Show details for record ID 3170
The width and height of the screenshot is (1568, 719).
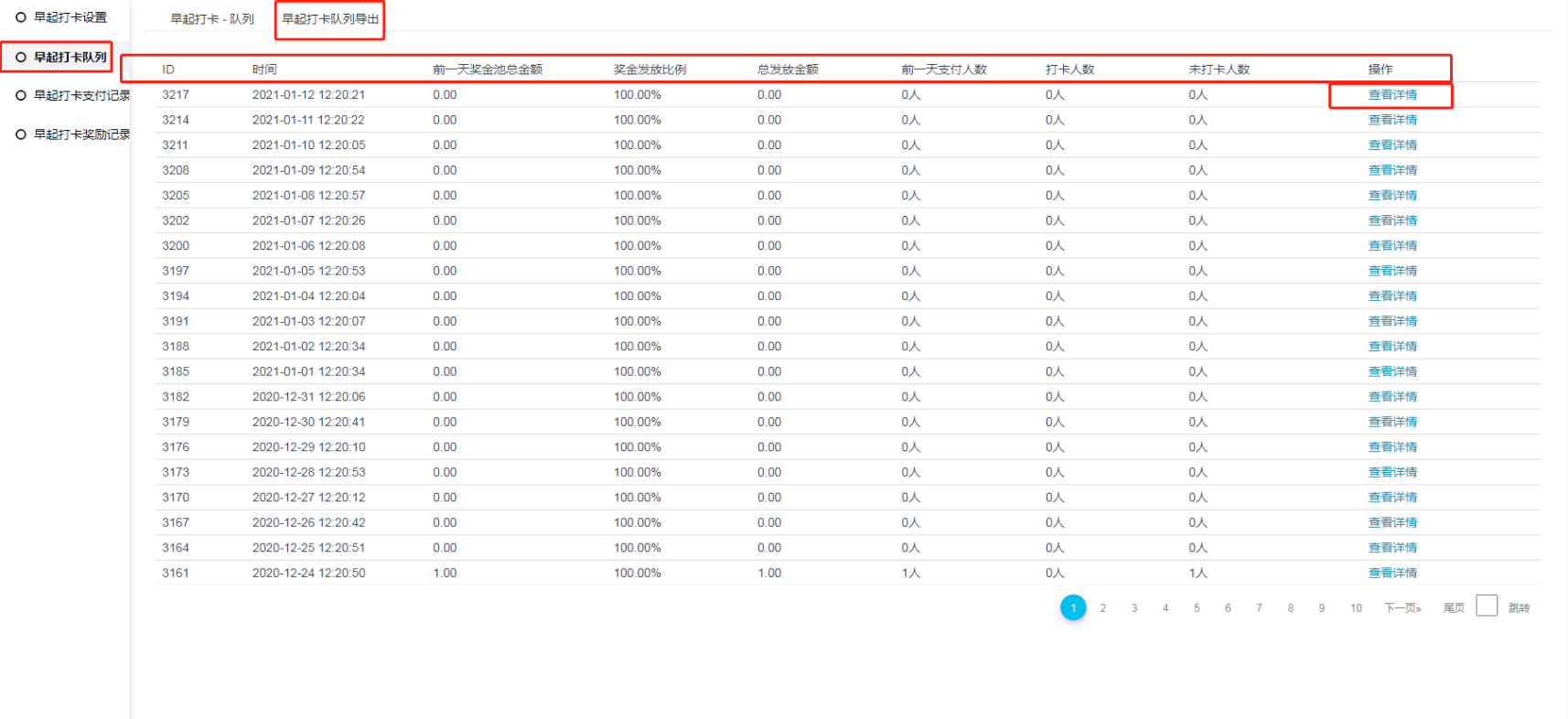coord(1391,498)
